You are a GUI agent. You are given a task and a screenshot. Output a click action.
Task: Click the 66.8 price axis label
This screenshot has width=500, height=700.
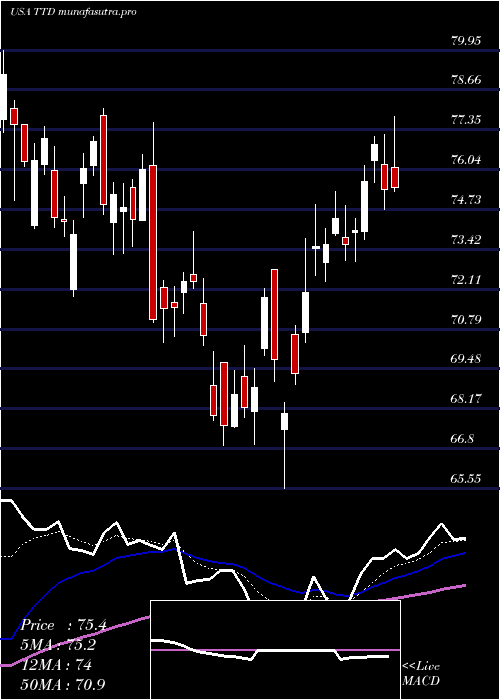pos(462,439)
